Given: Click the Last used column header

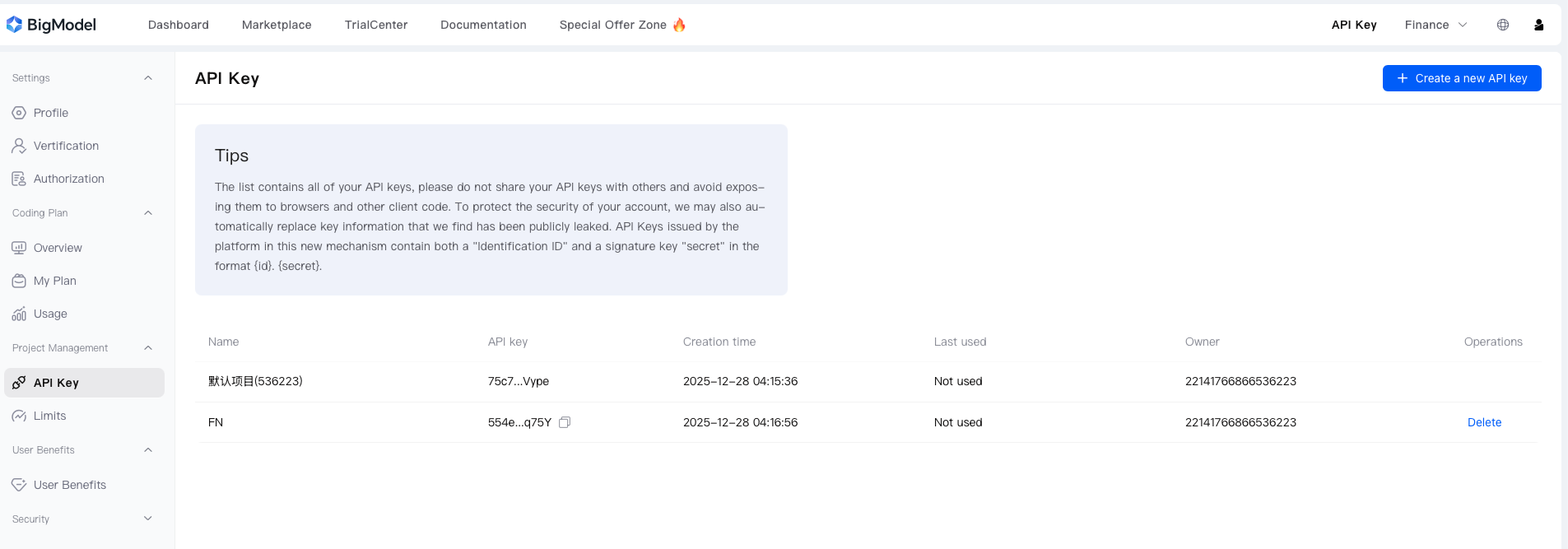Looking at the screenshot, I should 960,342.
